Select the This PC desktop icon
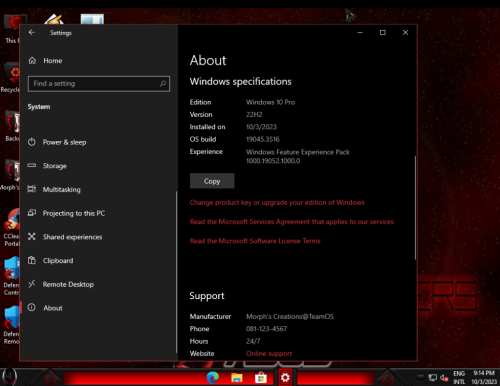This screenshot has width=500, height=386. [x=13, y=29]
